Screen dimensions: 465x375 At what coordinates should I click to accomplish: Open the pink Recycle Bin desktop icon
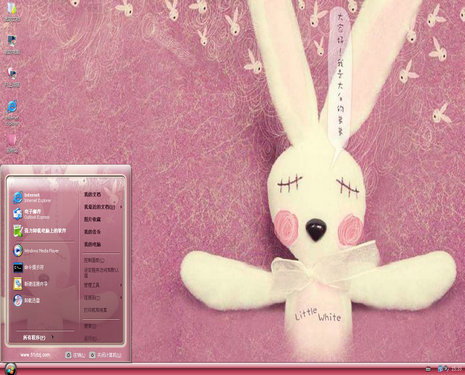pyautogui.click(x=12, y=143)
